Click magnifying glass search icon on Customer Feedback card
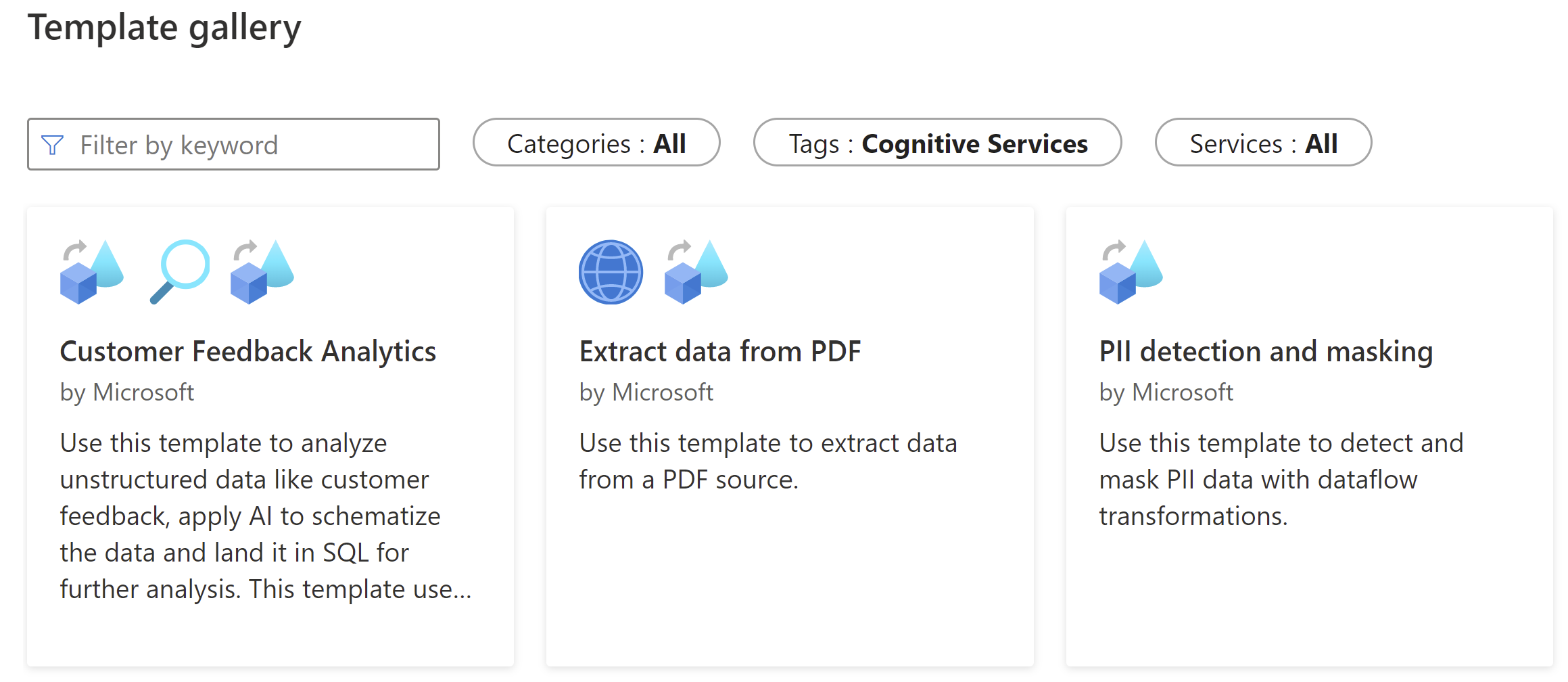Viewport: 1568px width, 682px height. pos(179,272)
